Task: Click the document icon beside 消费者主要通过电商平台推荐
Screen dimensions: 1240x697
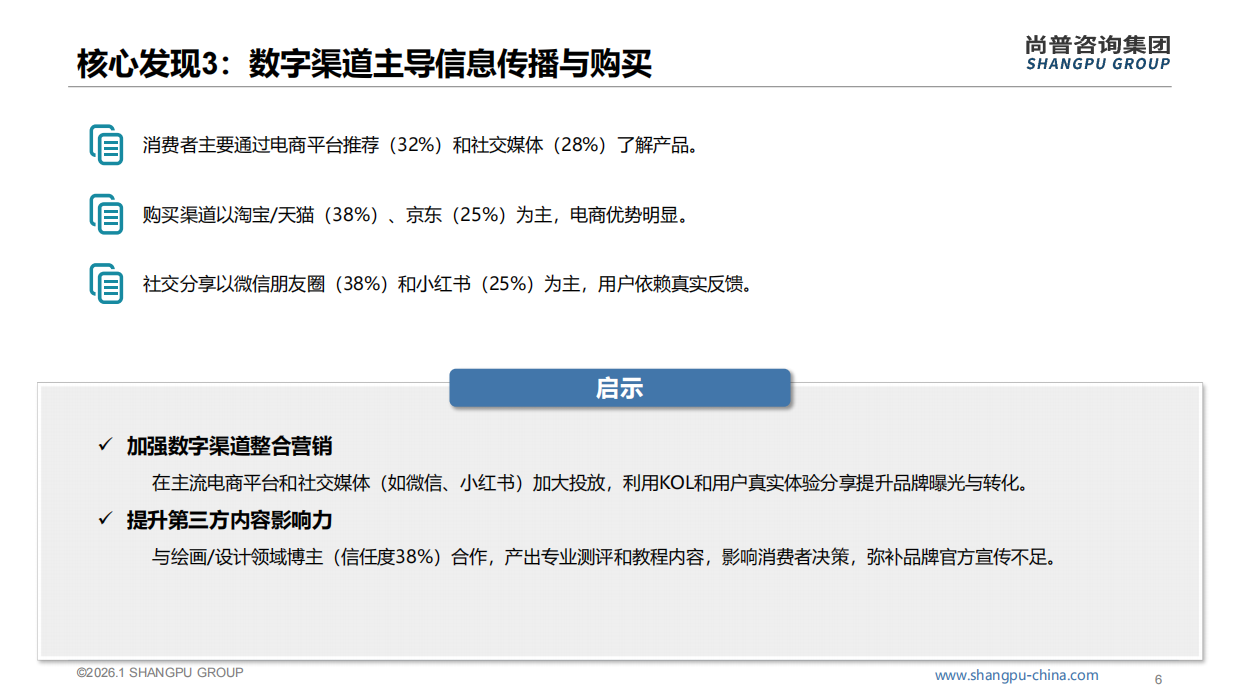Action: pyautogui.click(x=106, y=145)
